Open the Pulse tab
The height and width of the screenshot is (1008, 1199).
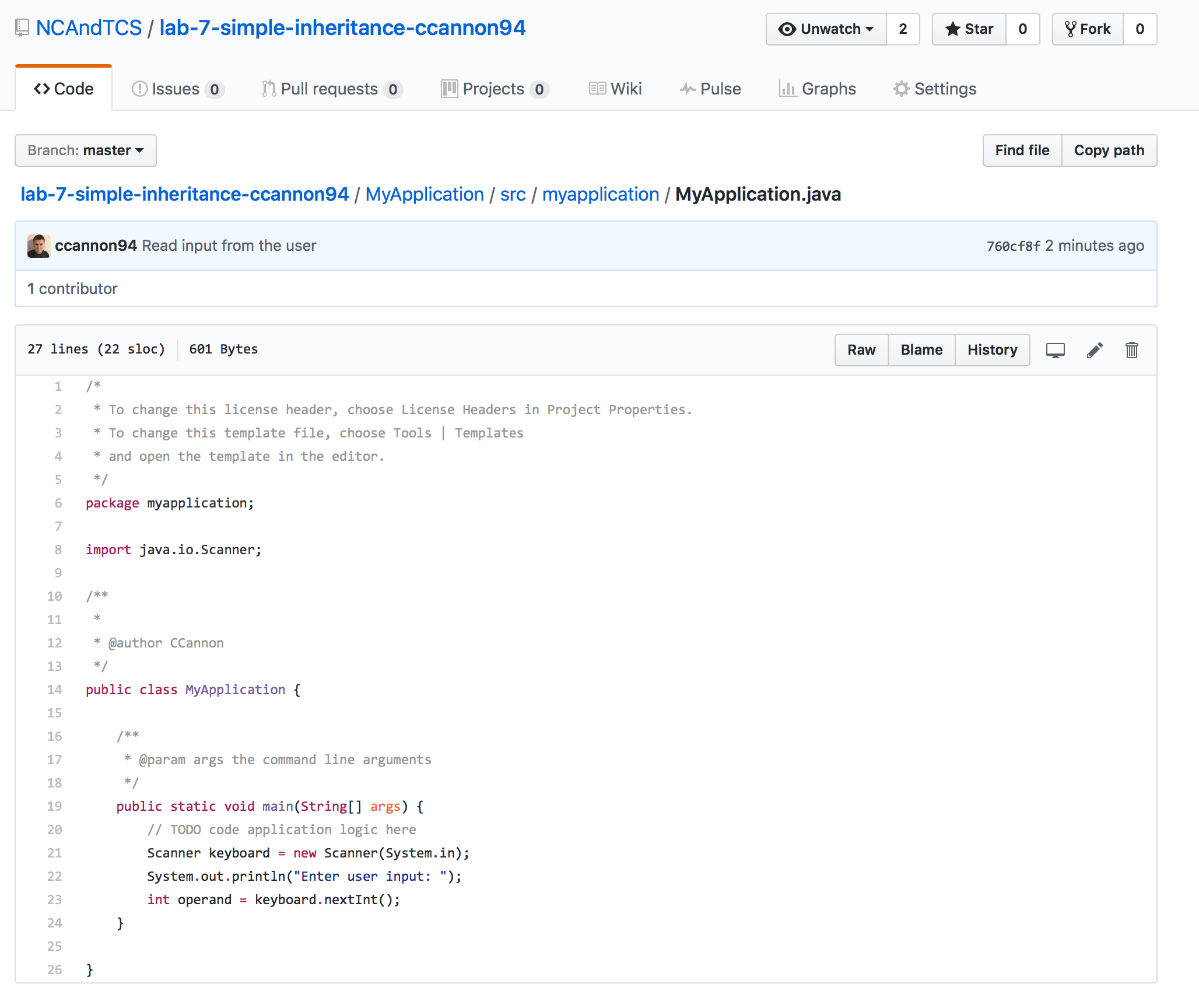pos(710,89)
